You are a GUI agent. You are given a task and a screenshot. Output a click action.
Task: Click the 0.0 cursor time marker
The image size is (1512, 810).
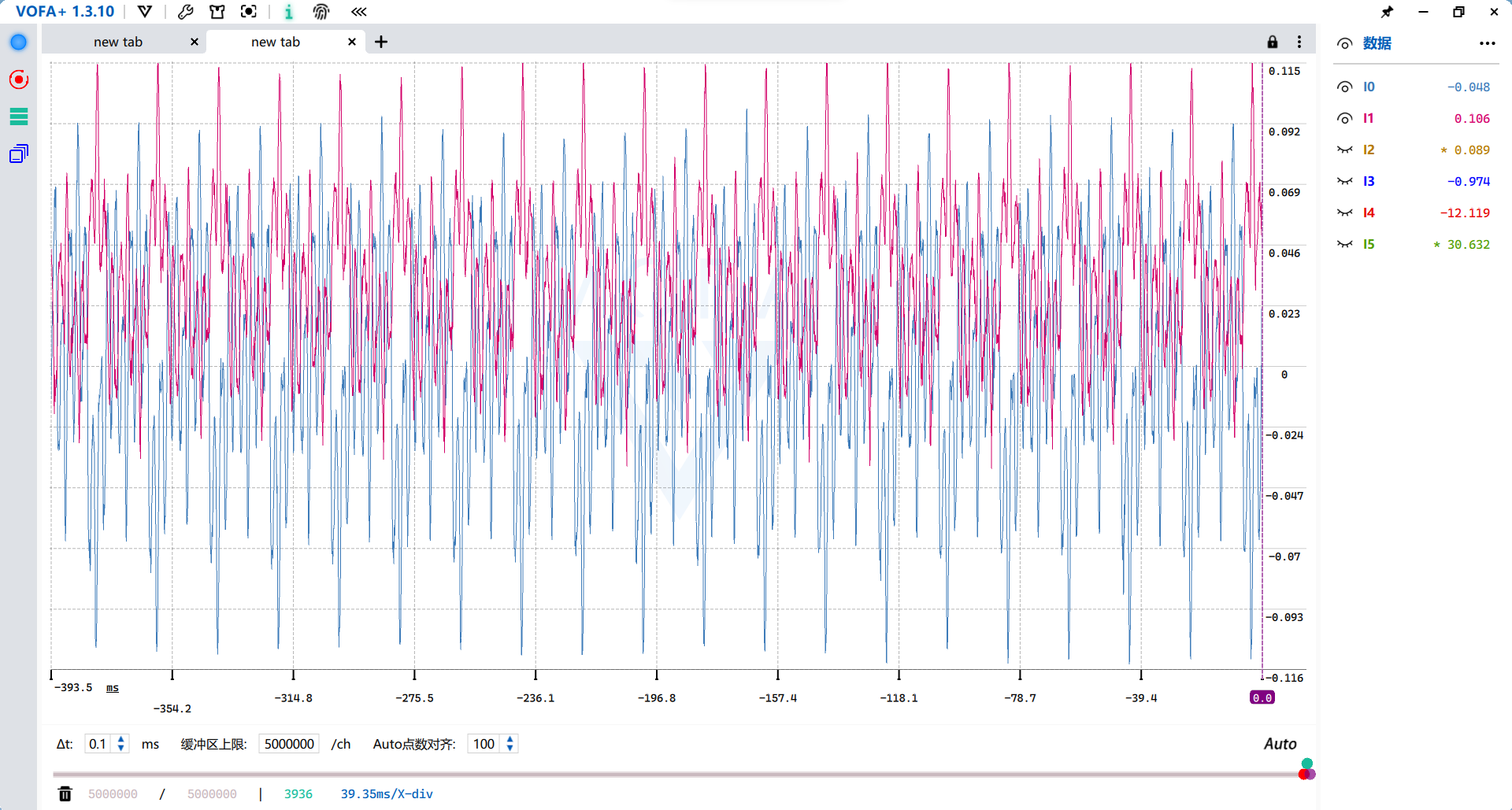pos(1262,697)
